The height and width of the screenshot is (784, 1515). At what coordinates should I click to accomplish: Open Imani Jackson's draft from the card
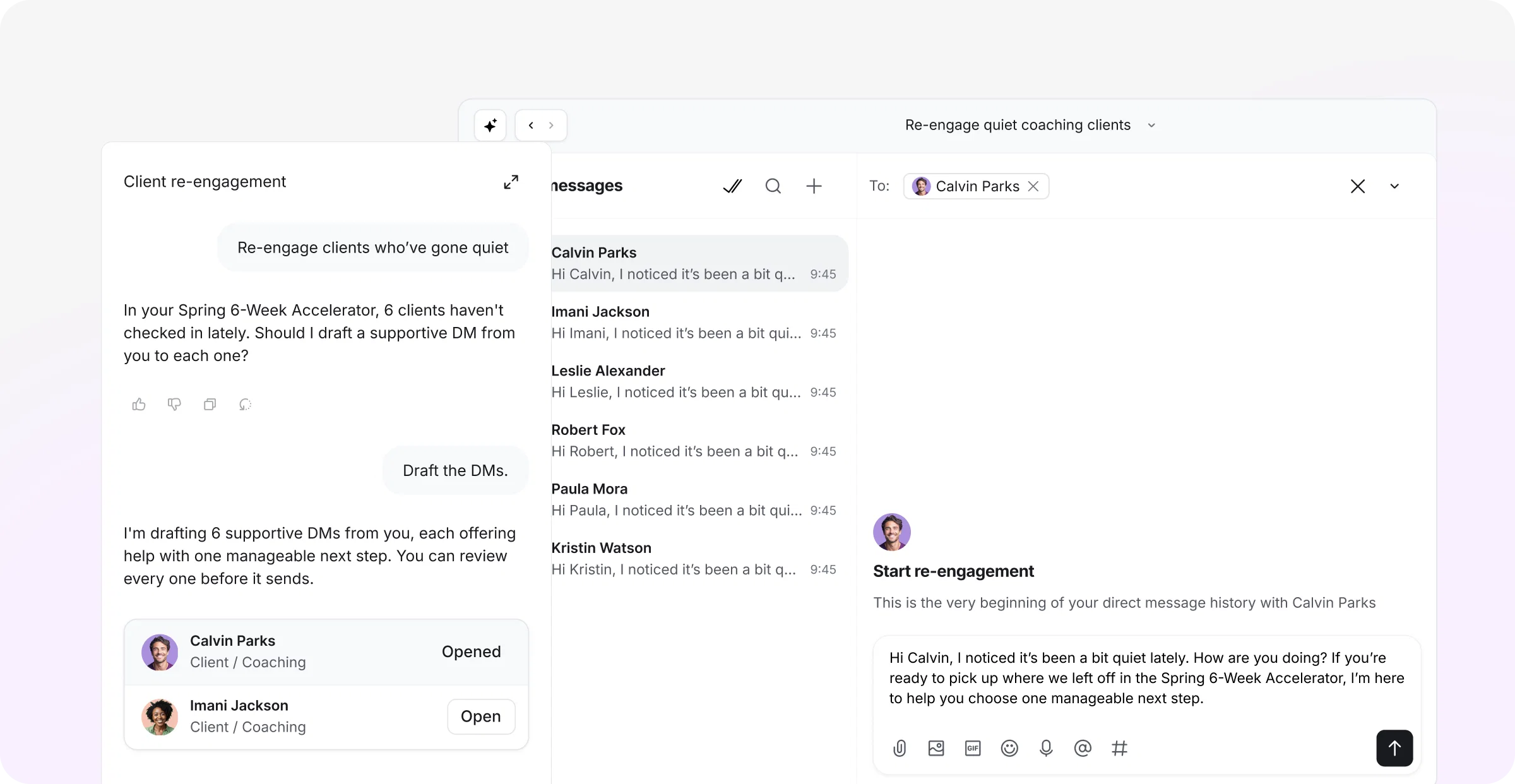[481, 716]
